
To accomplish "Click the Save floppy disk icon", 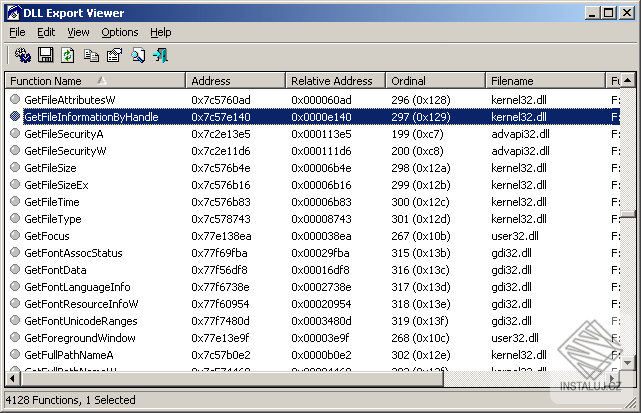I will 45,55.
